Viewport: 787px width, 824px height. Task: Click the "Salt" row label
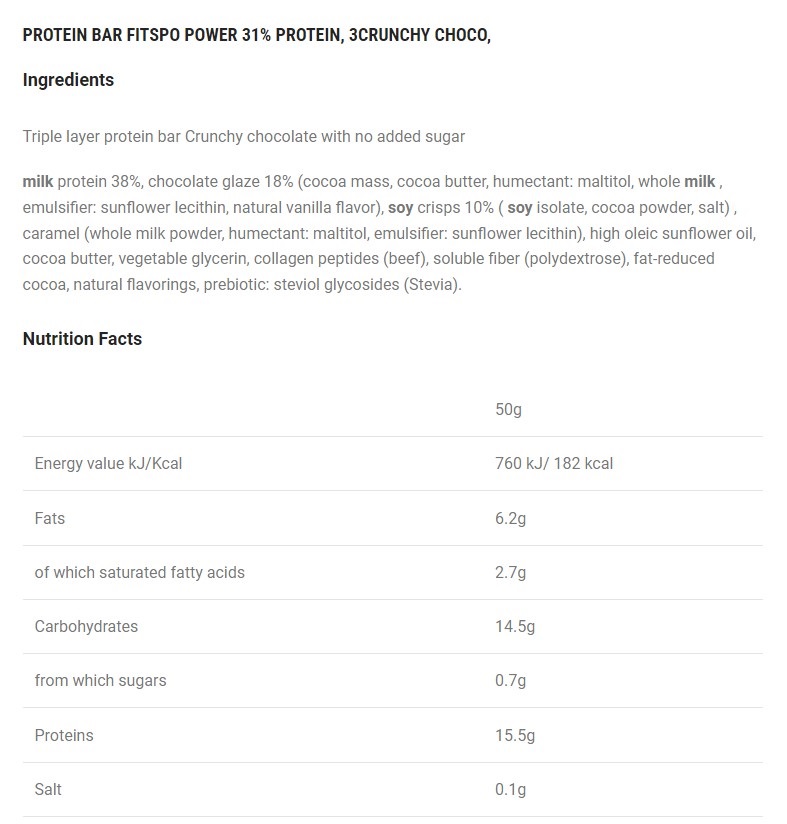coord(48,789)
